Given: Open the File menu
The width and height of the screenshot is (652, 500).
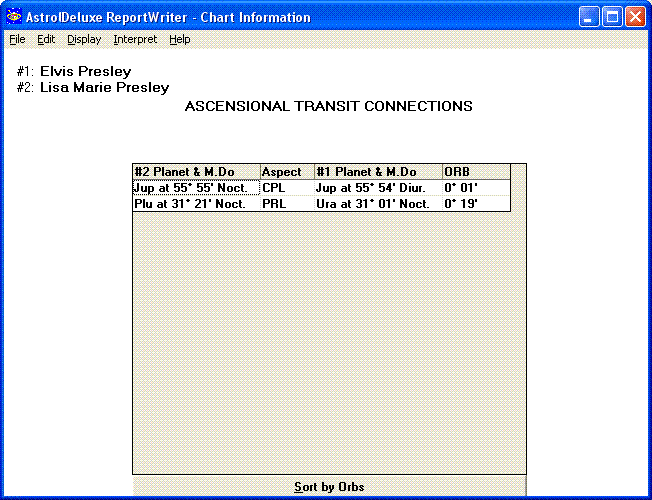Looking at the screenshot, I should tap(17, 39).
